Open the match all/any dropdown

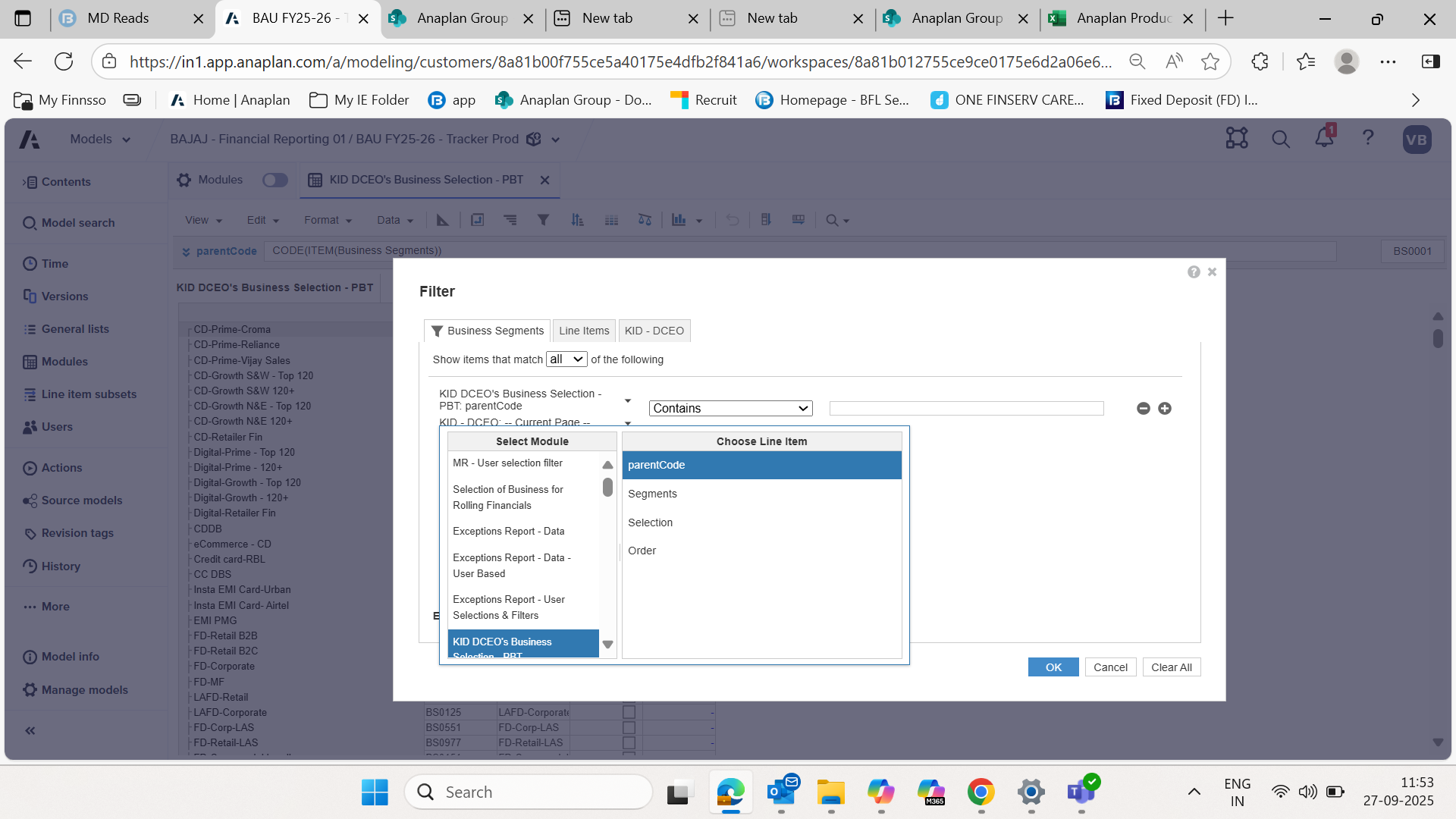[x=566, y=359]
